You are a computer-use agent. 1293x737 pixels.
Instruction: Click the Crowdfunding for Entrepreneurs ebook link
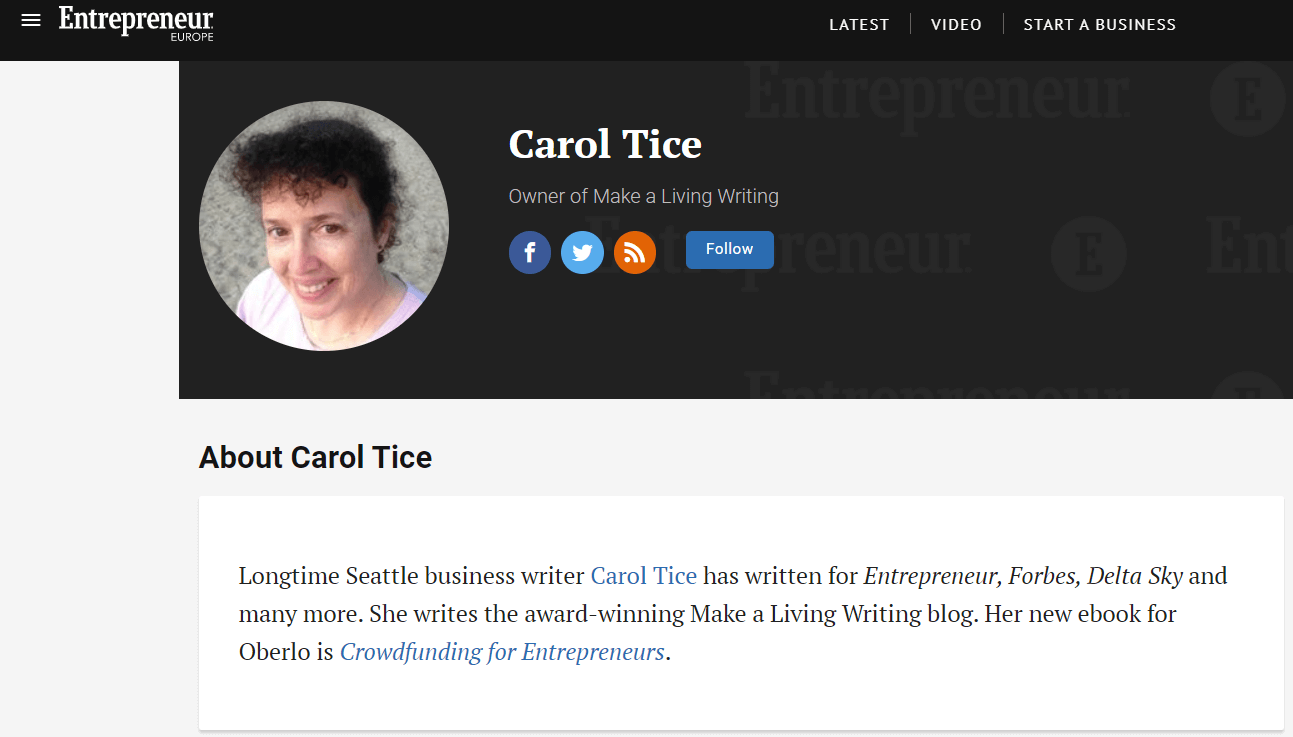pos(502,651)
